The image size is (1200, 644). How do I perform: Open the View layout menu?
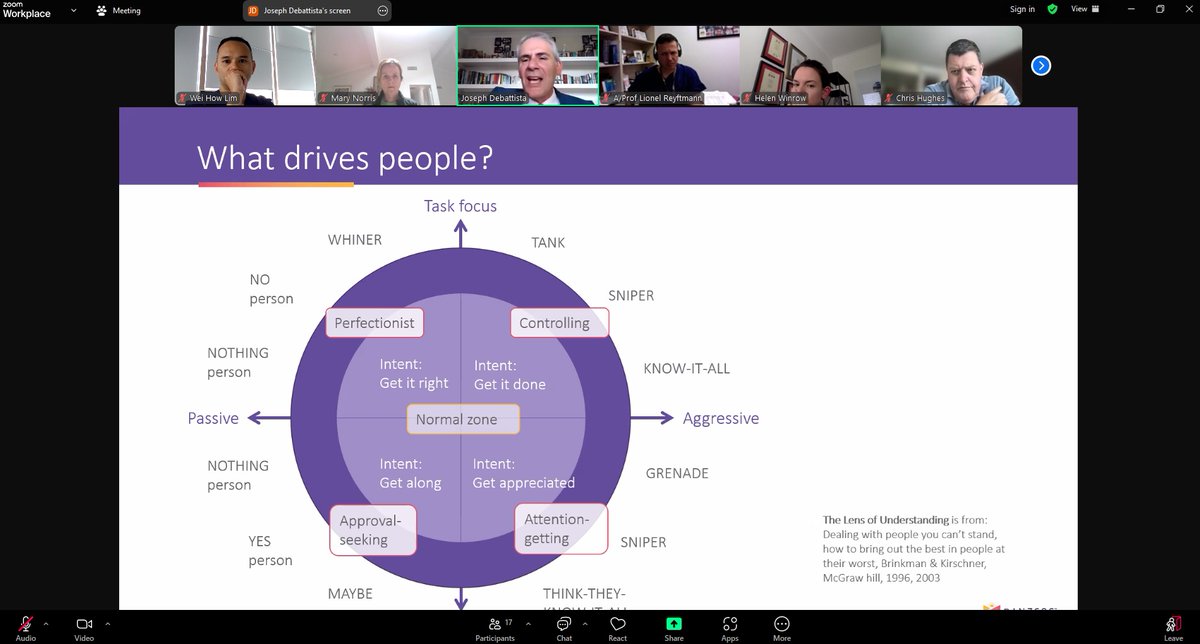[1085, 9]
